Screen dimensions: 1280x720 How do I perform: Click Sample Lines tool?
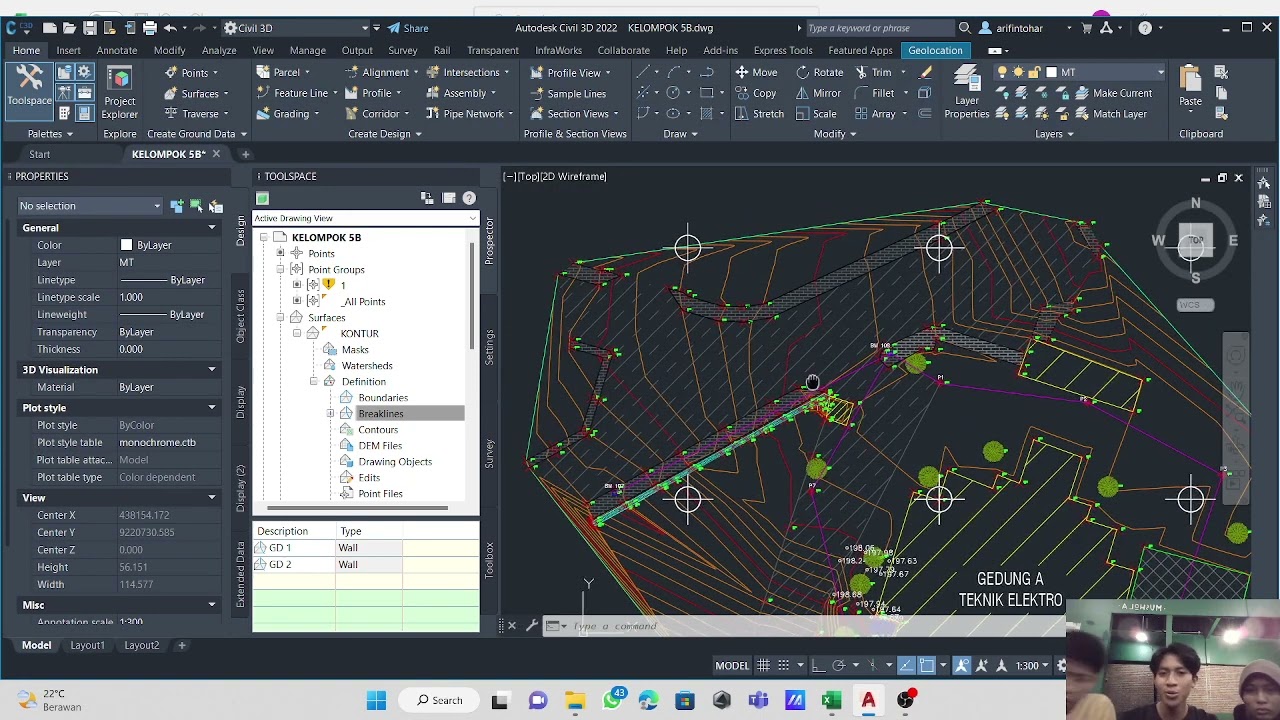point(567,93)
